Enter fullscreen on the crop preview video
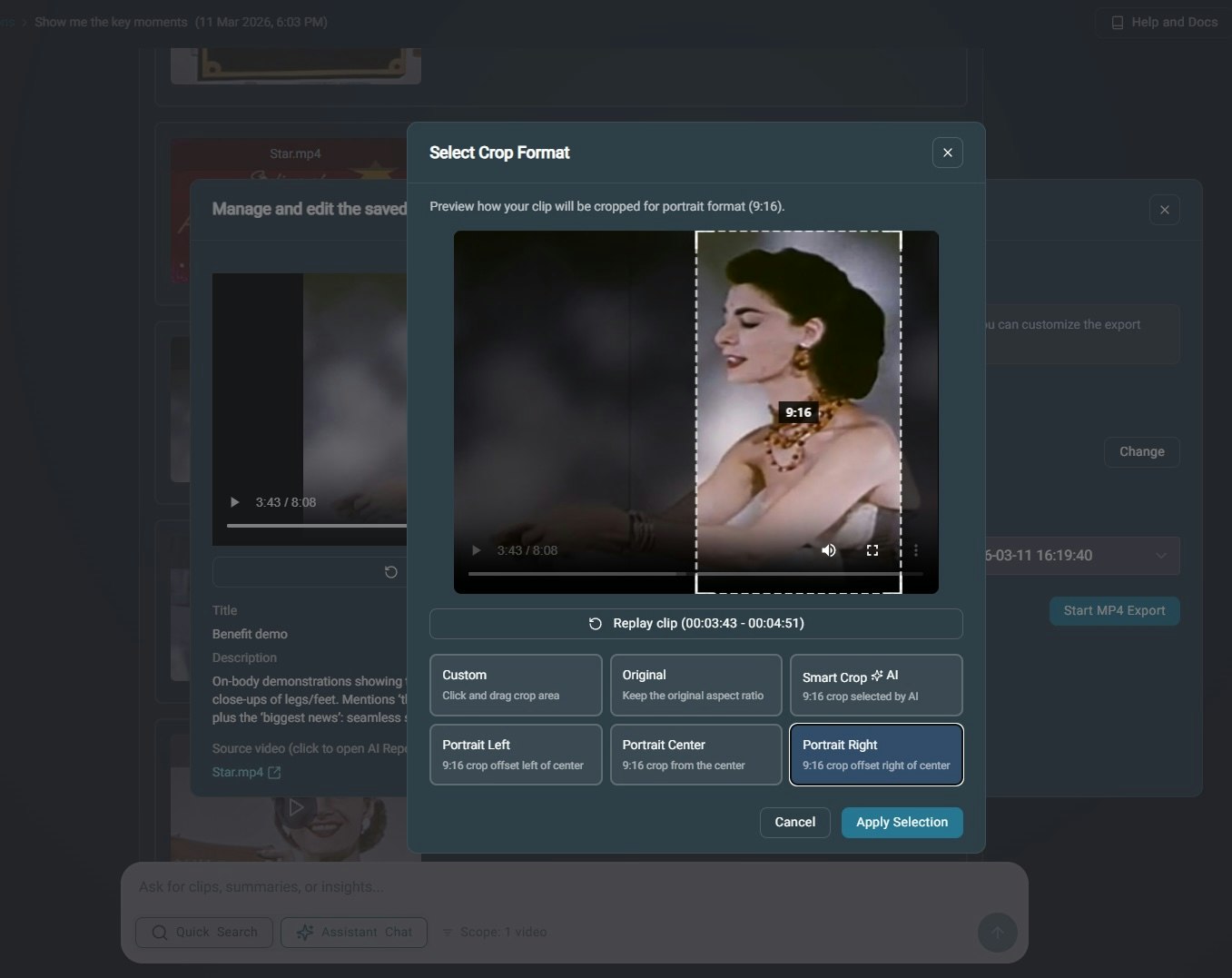The image size is (1232, 978). 872,550
